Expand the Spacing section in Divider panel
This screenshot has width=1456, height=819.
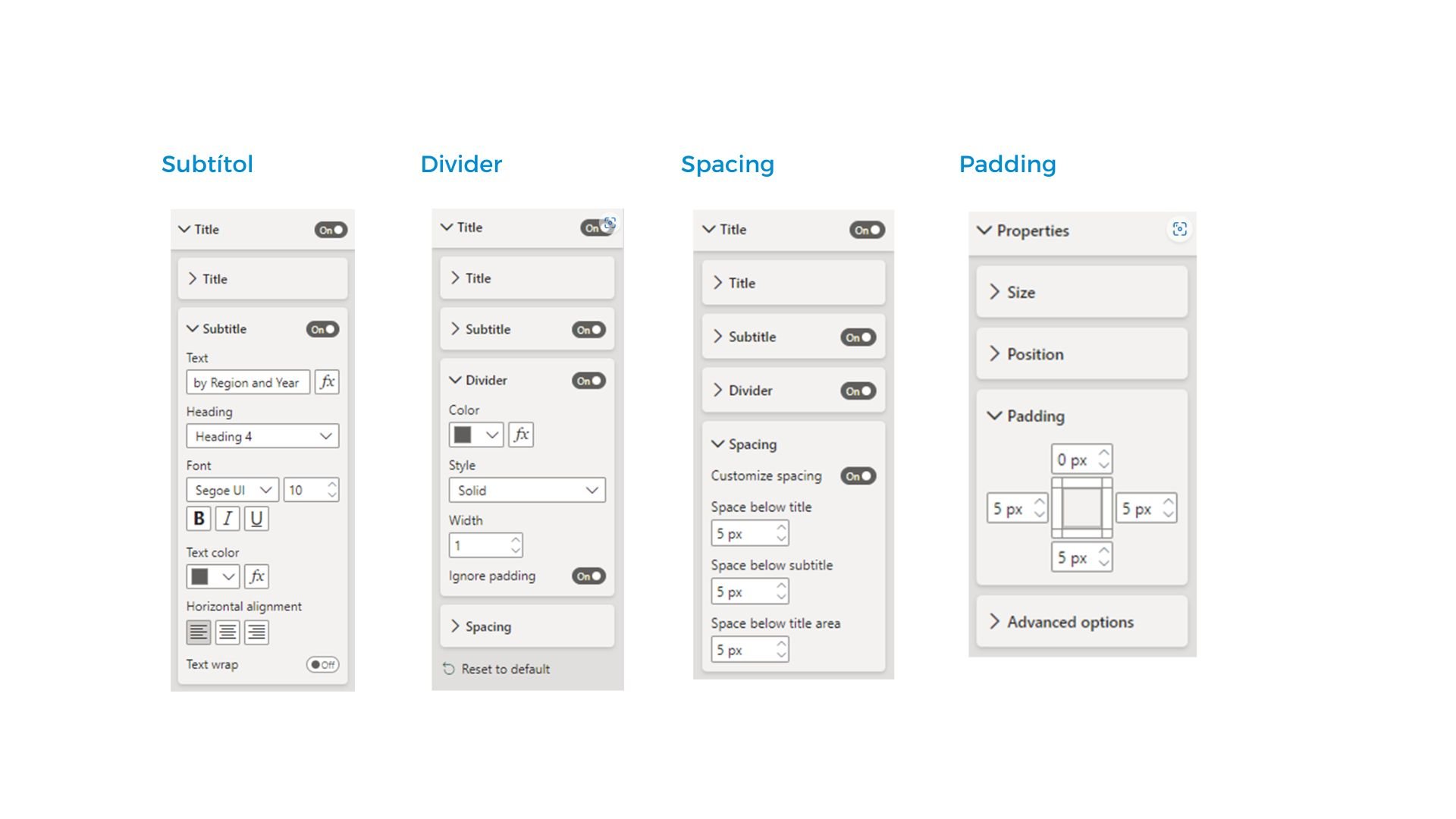tap(487, 625)
